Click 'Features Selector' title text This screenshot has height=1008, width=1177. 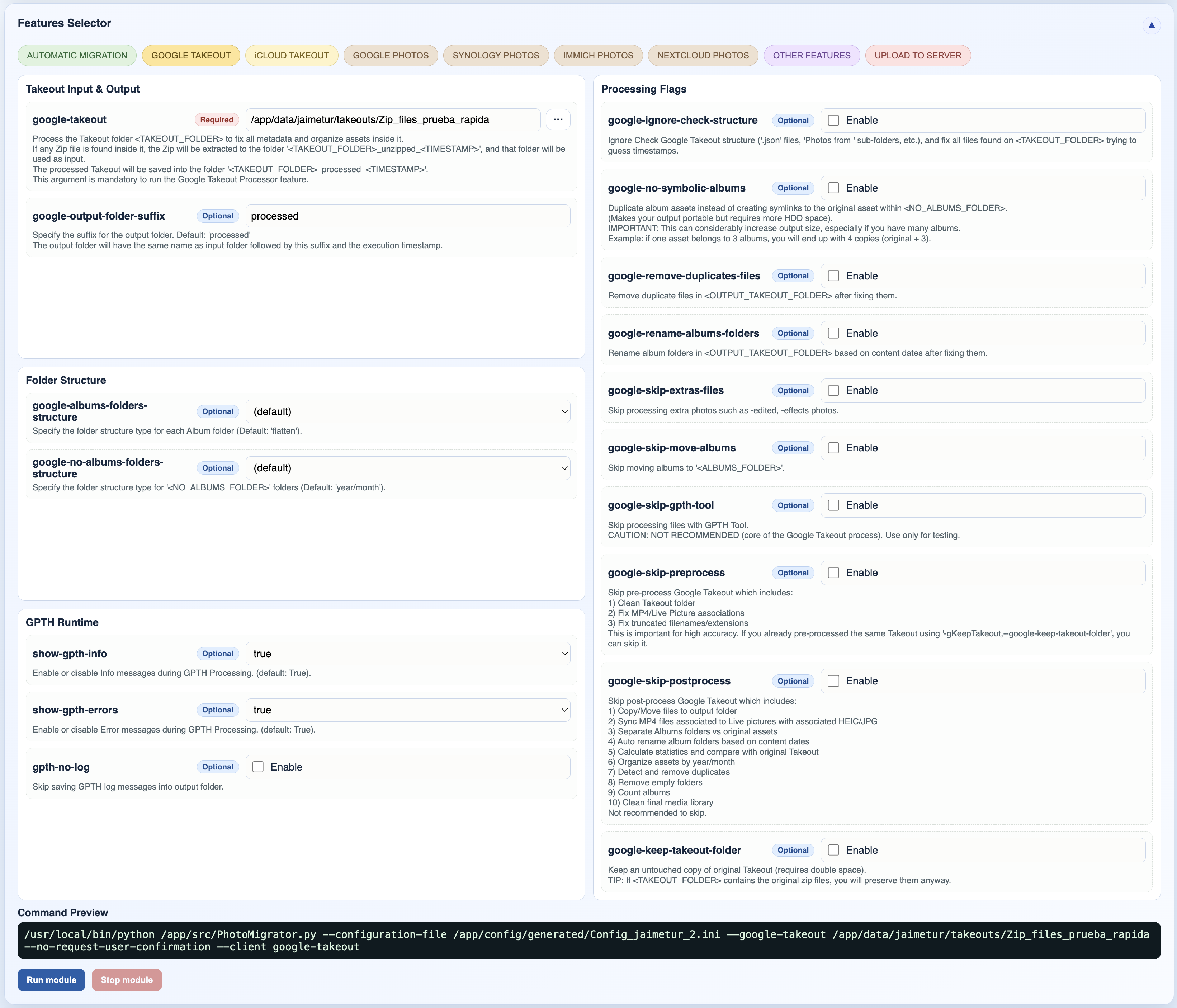coord(64,23)
